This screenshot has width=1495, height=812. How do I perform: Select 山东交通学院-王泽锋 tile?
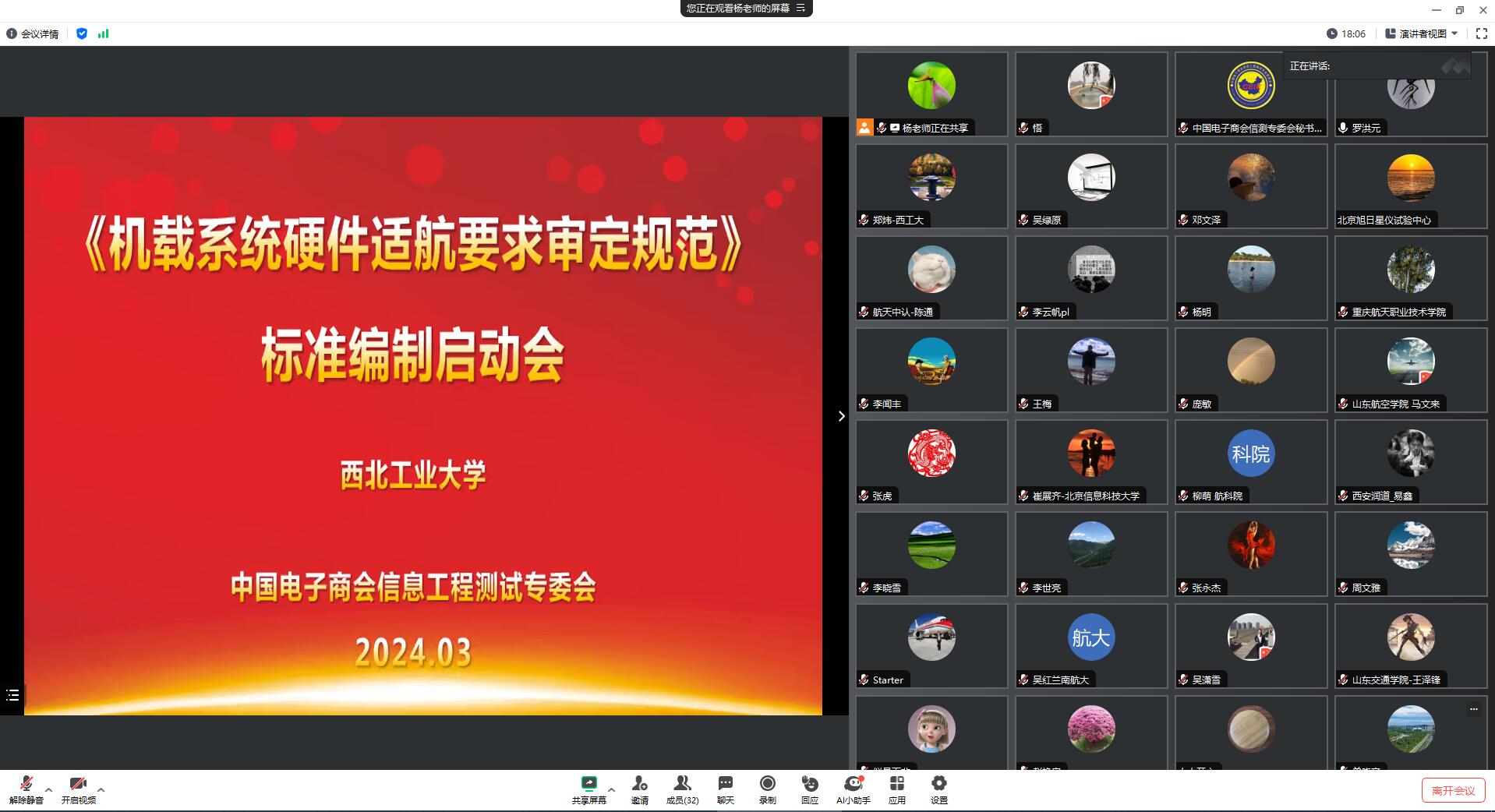pyautogui.click(x=1411, y=646)
